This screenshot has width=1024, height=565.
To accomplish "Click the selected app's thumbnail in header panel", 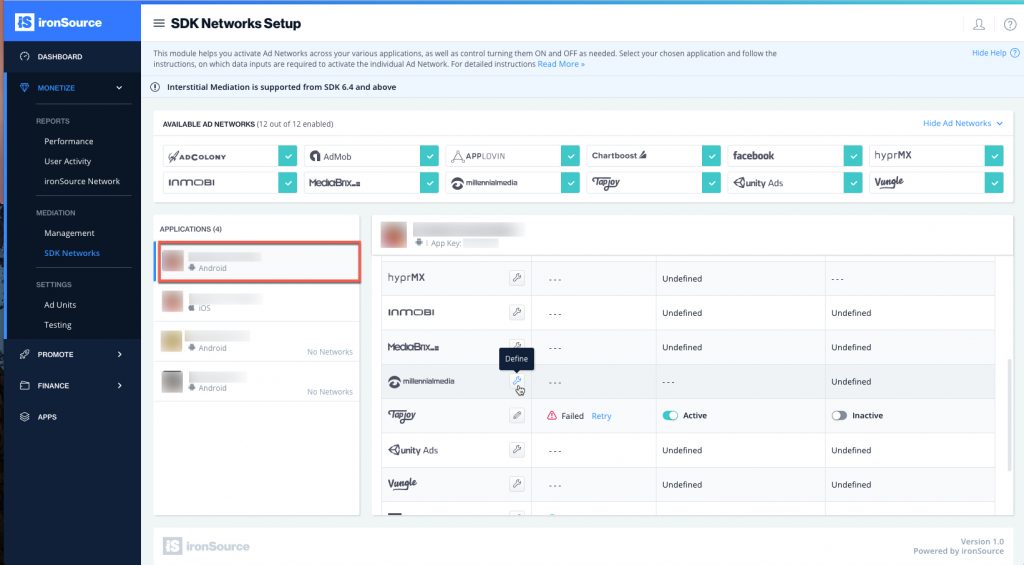I will click(x=394, y=235).
